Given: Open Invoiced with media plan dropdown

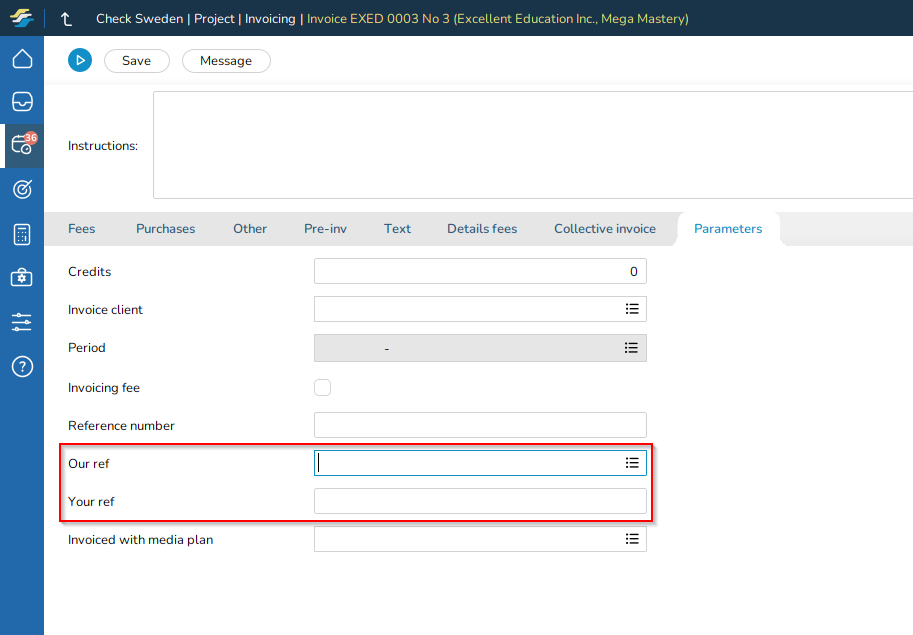Looking at the screenshot, I should point(632,539).
